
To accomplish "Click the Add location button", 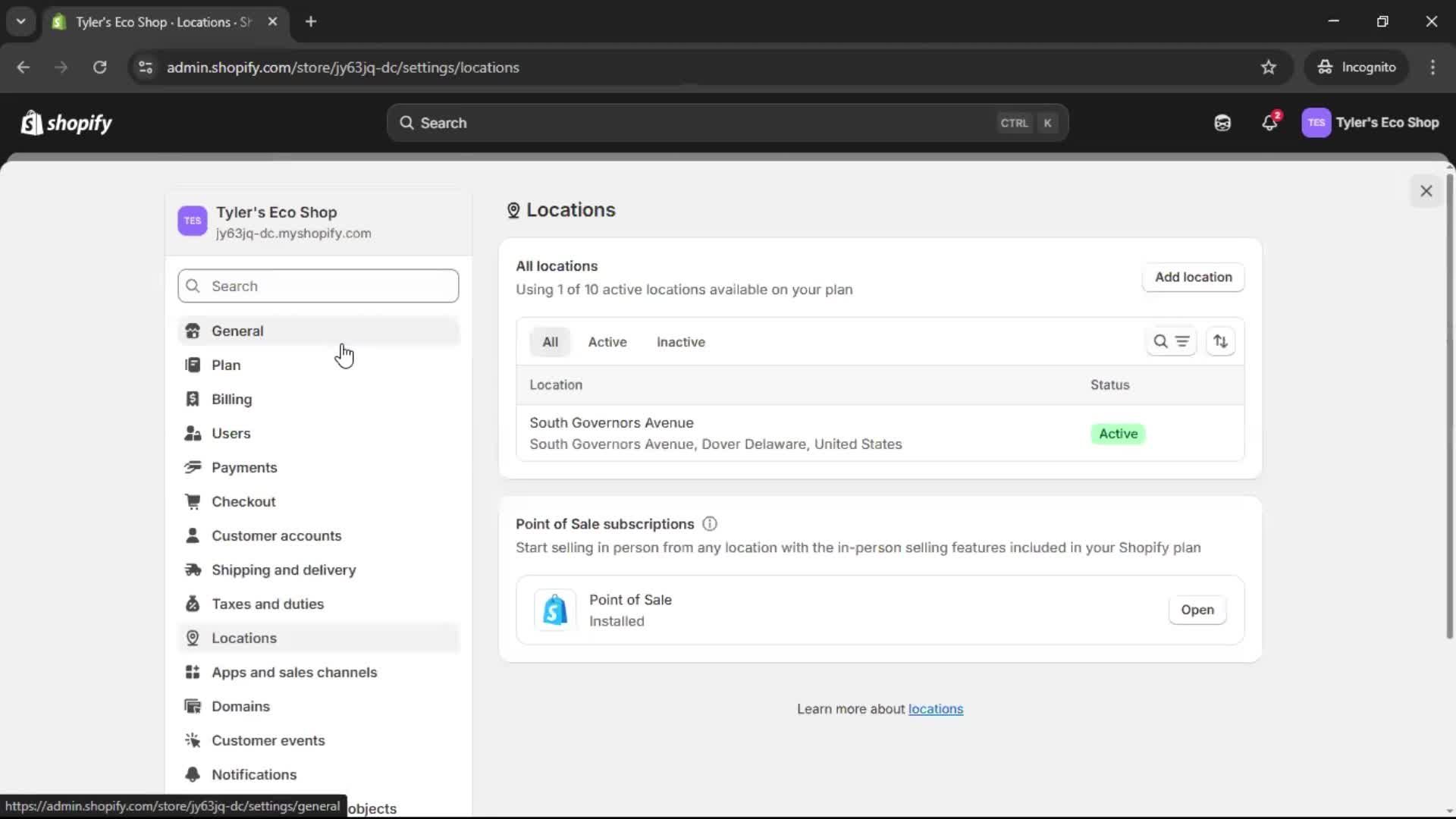I will tap(1193, 277).
